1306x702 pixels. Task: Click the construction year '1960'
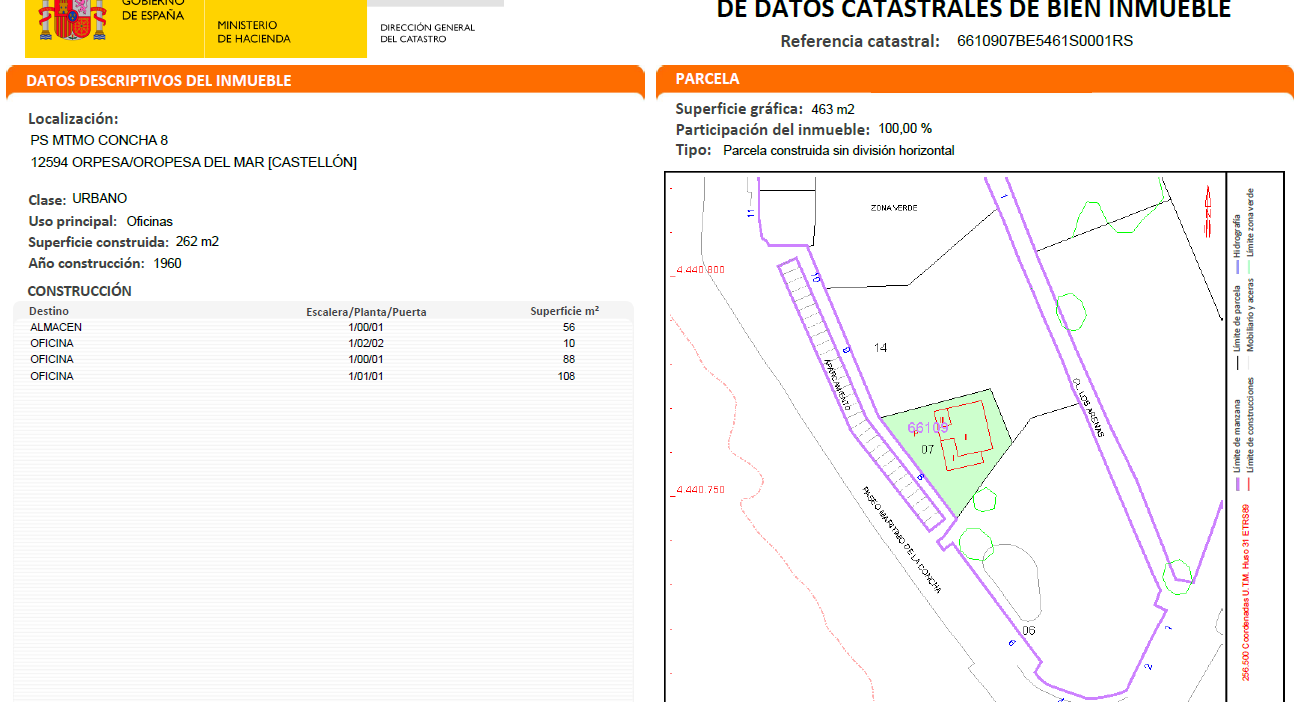point(168,263)
